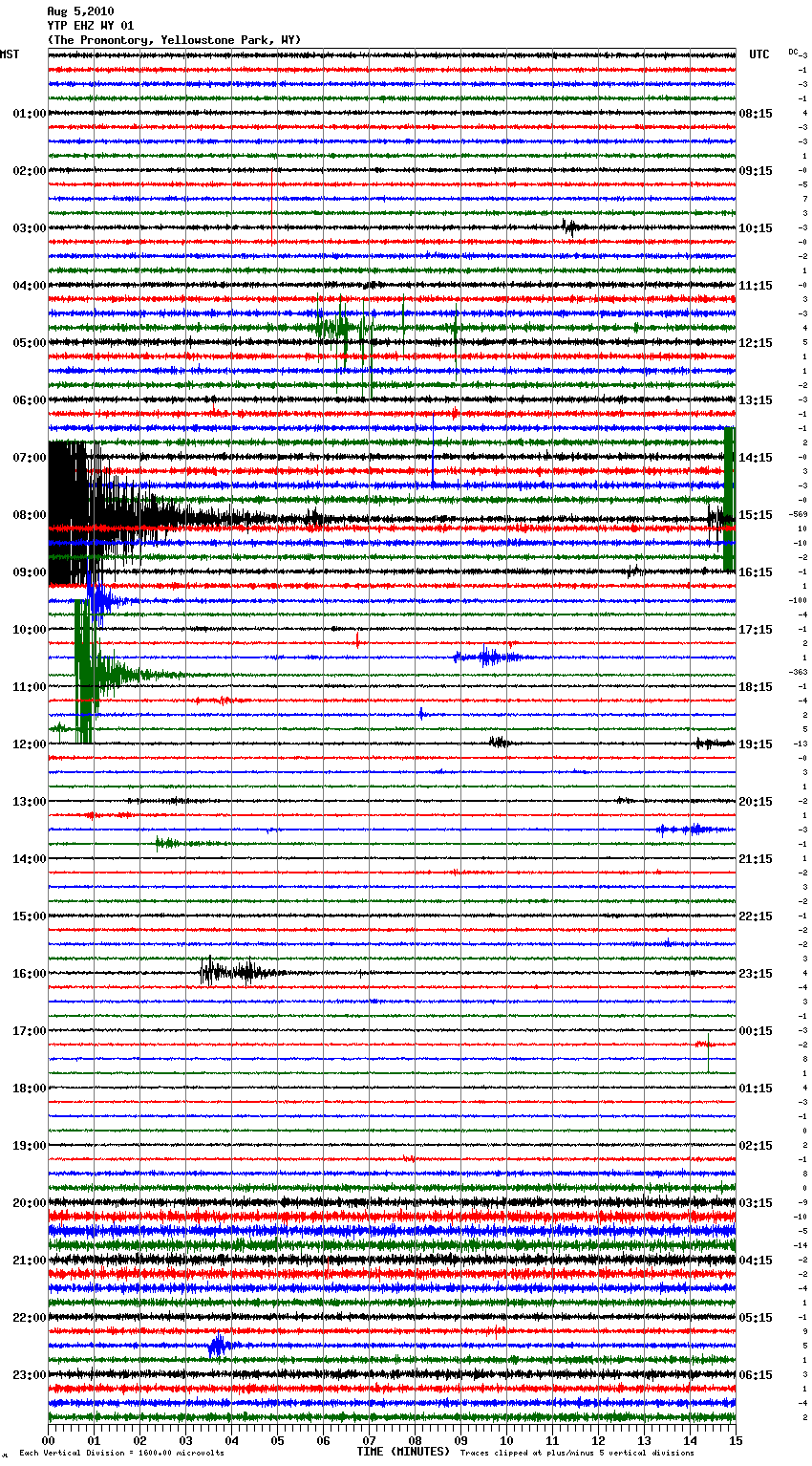The width and height of the screenshot is (812, 1466).
Task: Click '(The Promontory, Yellowstone Park, WY)' caption
Action: pos(174,40)
